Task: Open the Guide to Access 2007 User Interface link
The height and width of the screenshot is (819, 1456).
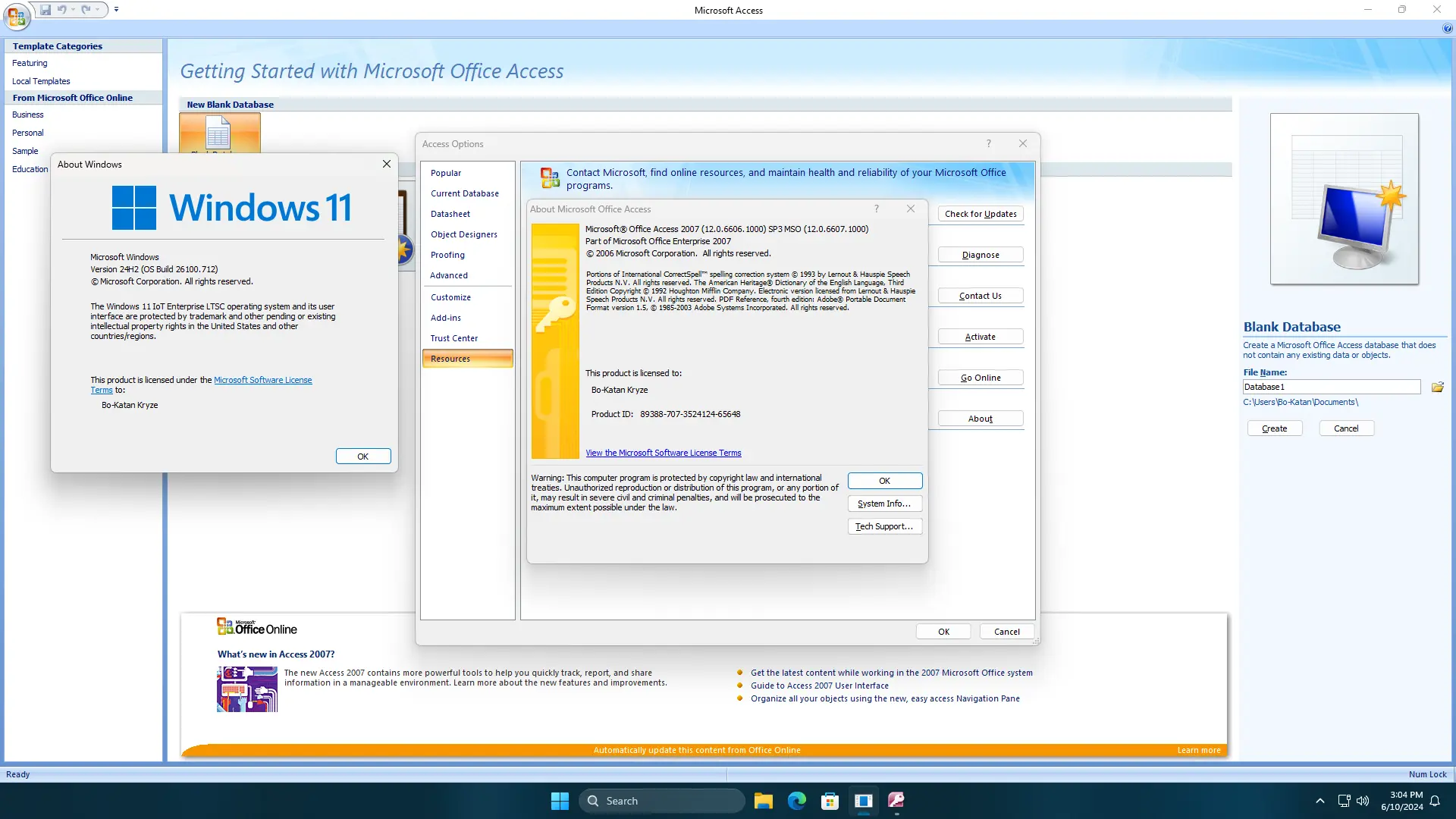Action: [820, 686]
